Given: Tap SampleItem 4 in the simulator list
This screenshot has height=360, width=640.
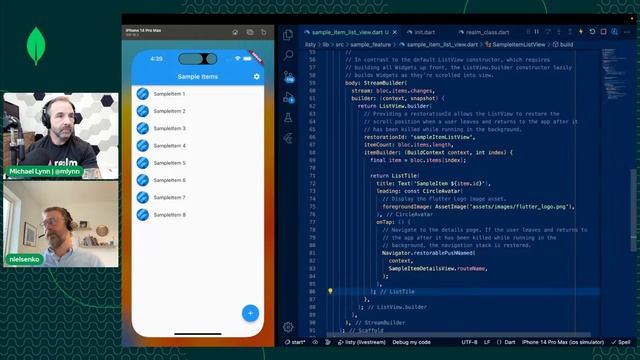Looking at the screenshot, I should [x=198, y=146].
